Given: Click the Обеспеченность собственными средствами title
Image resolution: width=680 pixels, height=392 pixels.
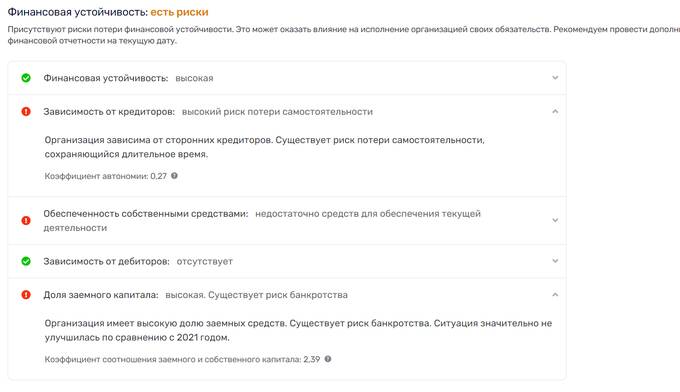Looking at the screenshot, I should point(146,213).
